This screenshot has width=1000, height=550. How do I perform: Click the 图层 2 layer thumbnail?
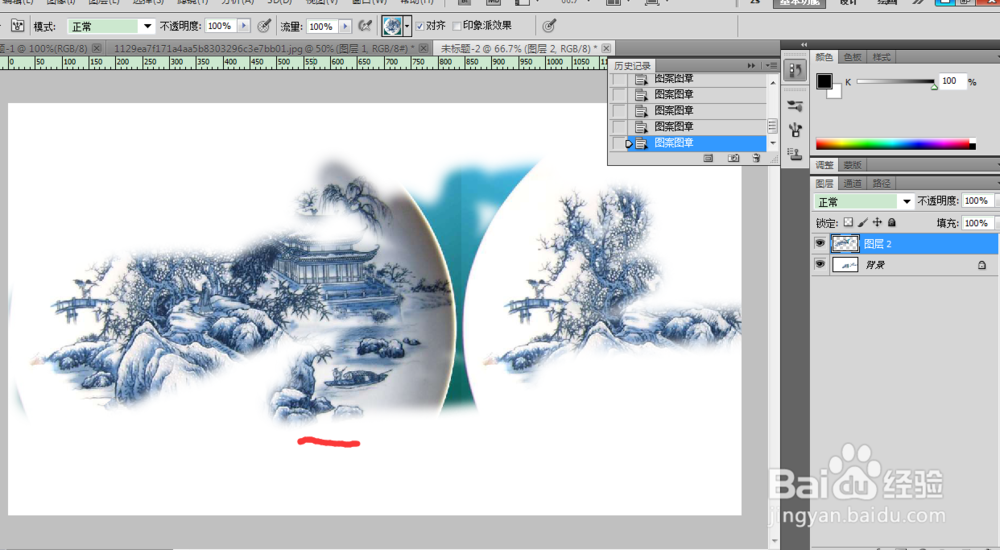(845, 243)
